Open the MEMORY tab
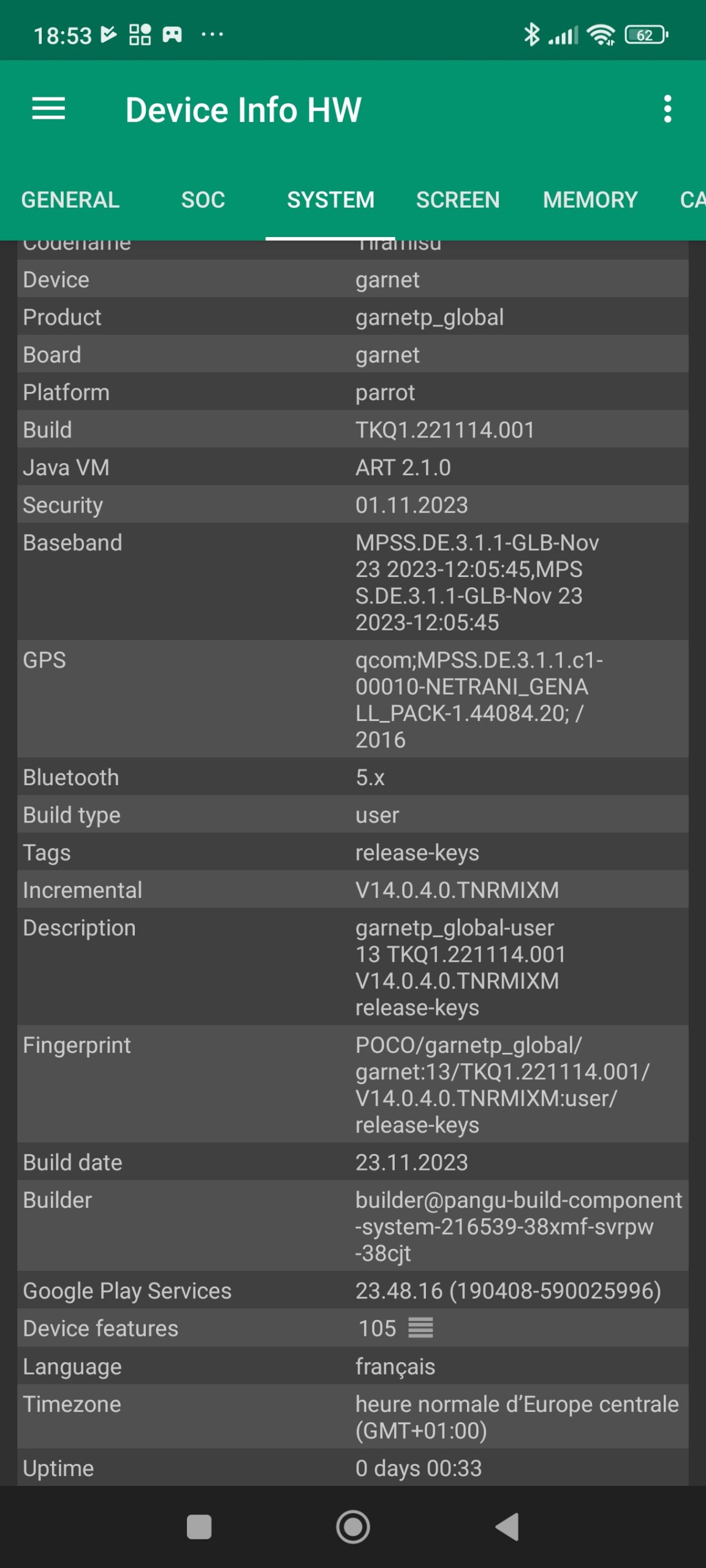This screenshot has height=1568, width=706. 590,200
